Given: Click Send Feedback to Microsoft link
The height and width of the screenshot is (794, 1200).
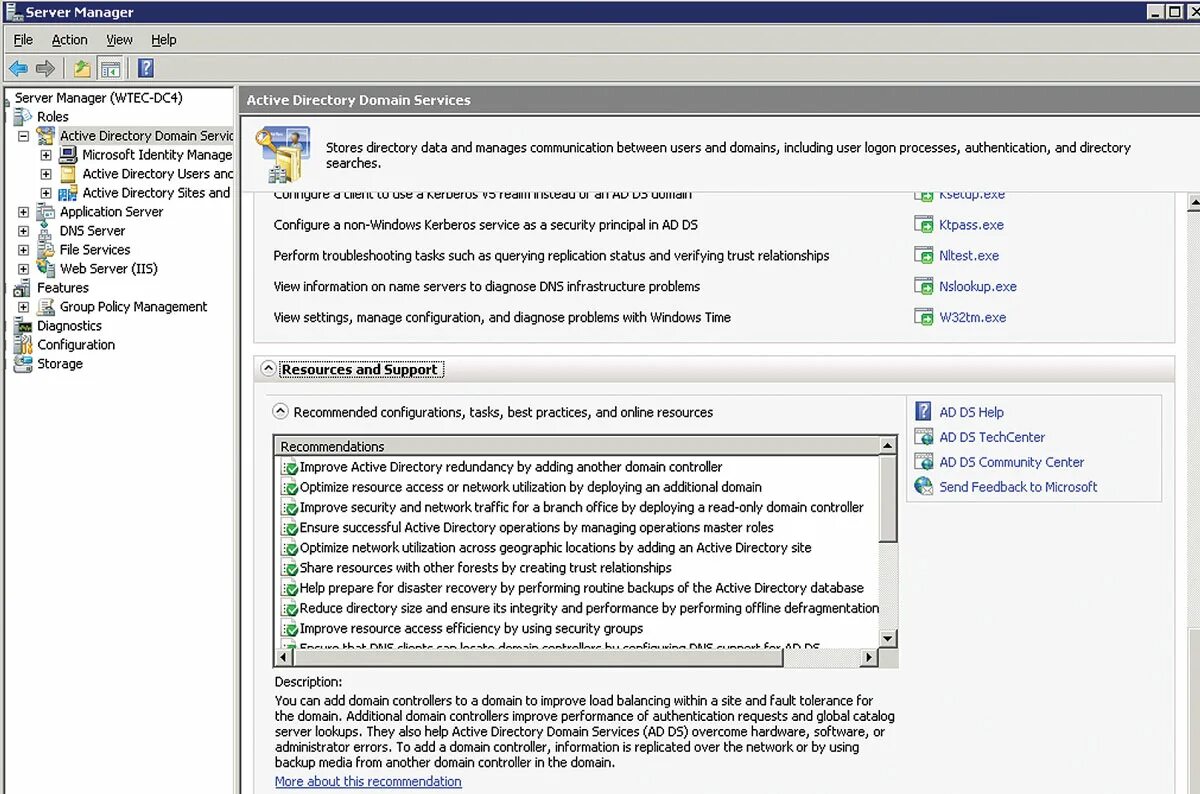Looking at the screenshot, I should 1018,487.
